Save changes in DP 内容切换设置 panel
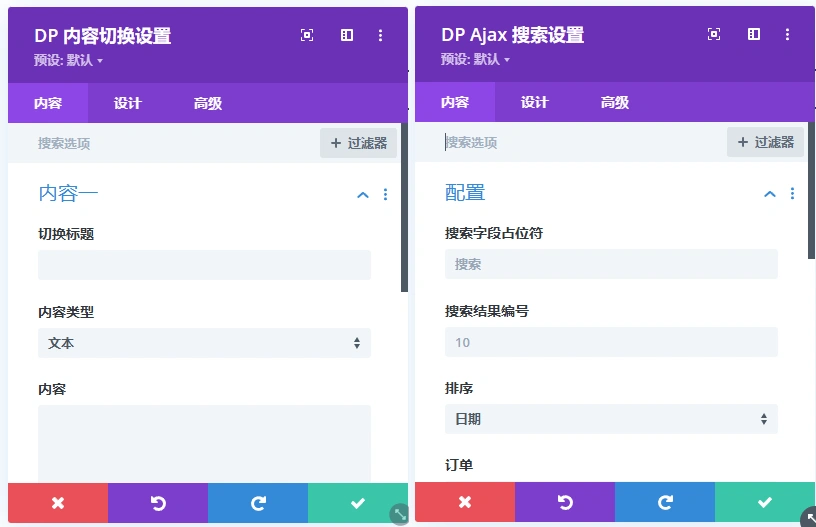 pyautogui.click(x=358, y=503)
